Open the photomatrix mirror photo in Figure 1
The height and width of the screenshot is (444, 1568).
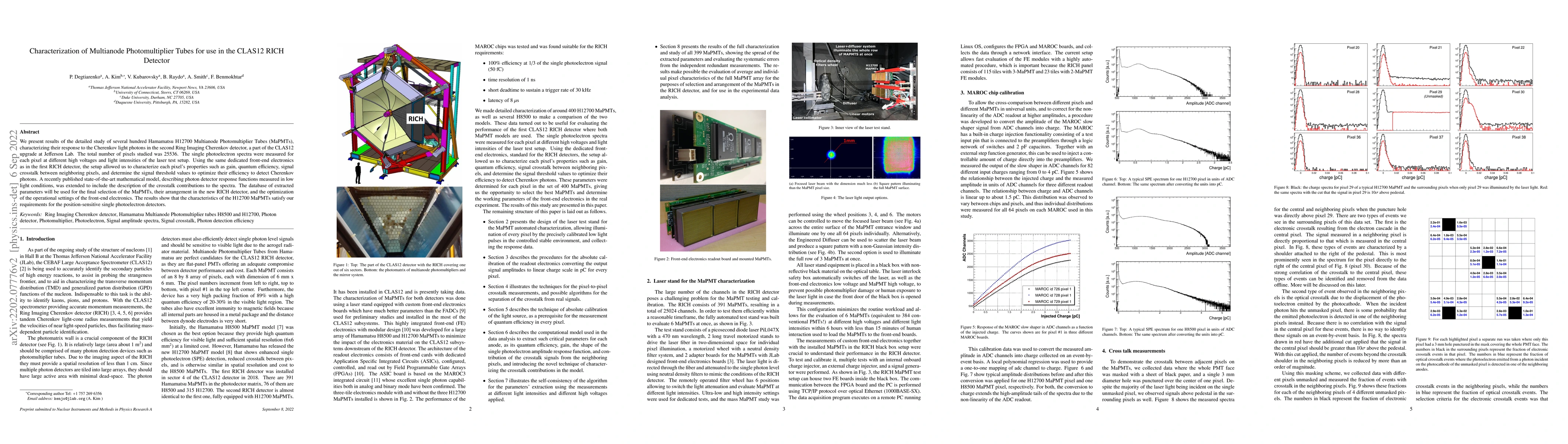click(x=399, y=222)
